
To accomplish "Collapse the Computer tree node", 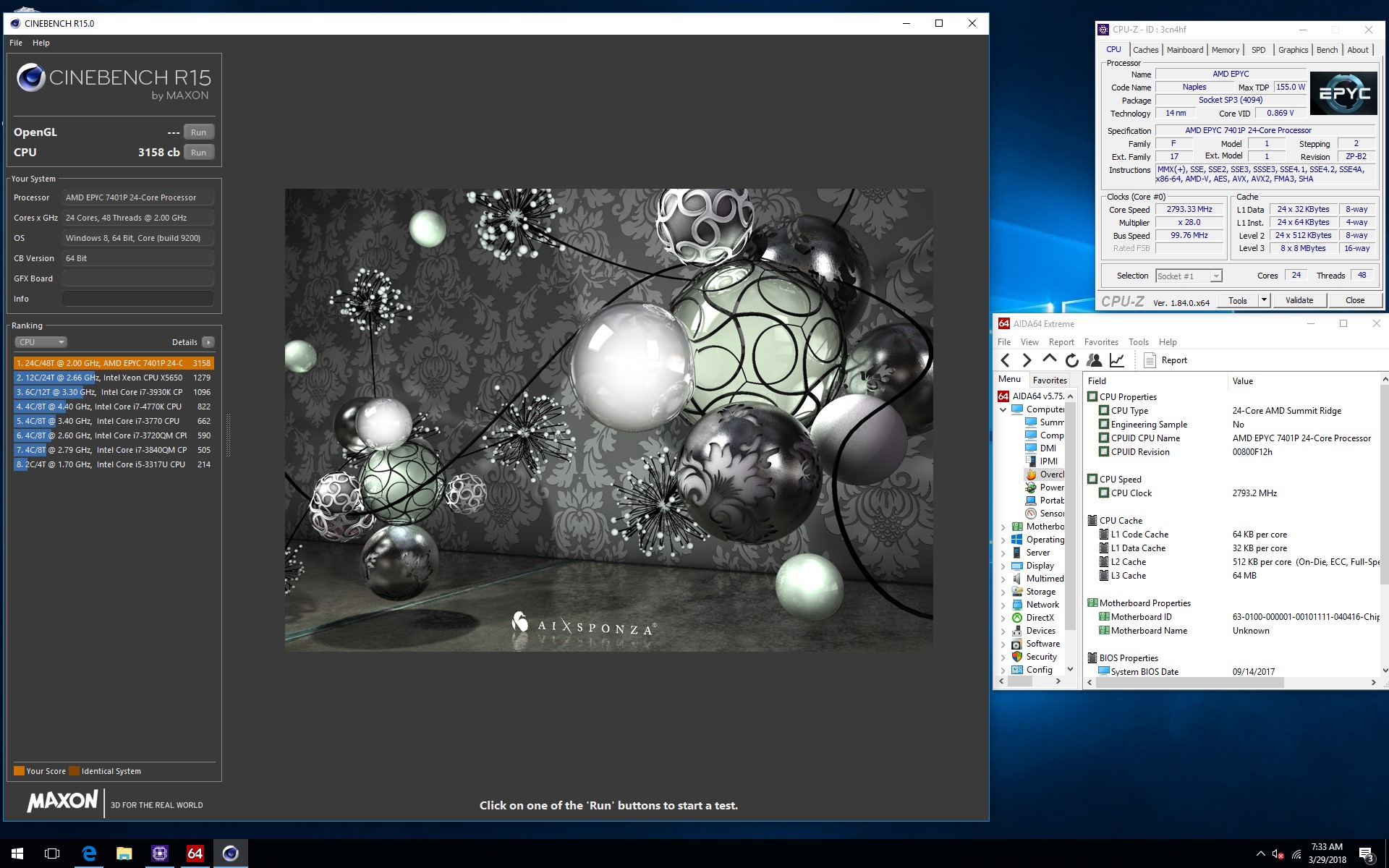I will click(1003, 409).
